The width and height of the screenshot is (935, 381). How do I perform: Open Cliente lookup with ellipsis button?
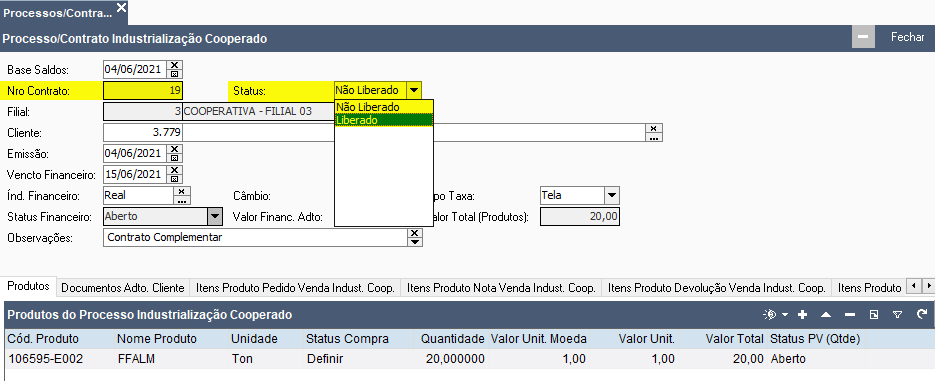pyautogui.click(x=654, y=137)
